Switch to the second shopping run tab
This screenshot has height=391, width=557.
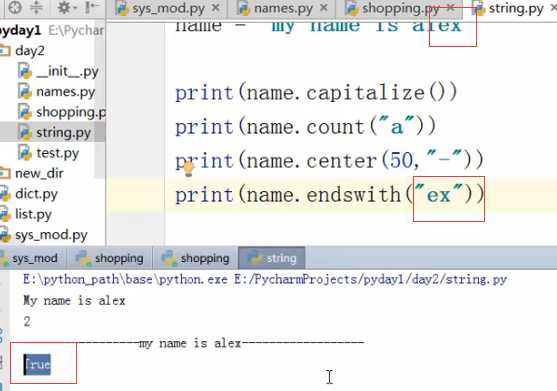[196, 258]
